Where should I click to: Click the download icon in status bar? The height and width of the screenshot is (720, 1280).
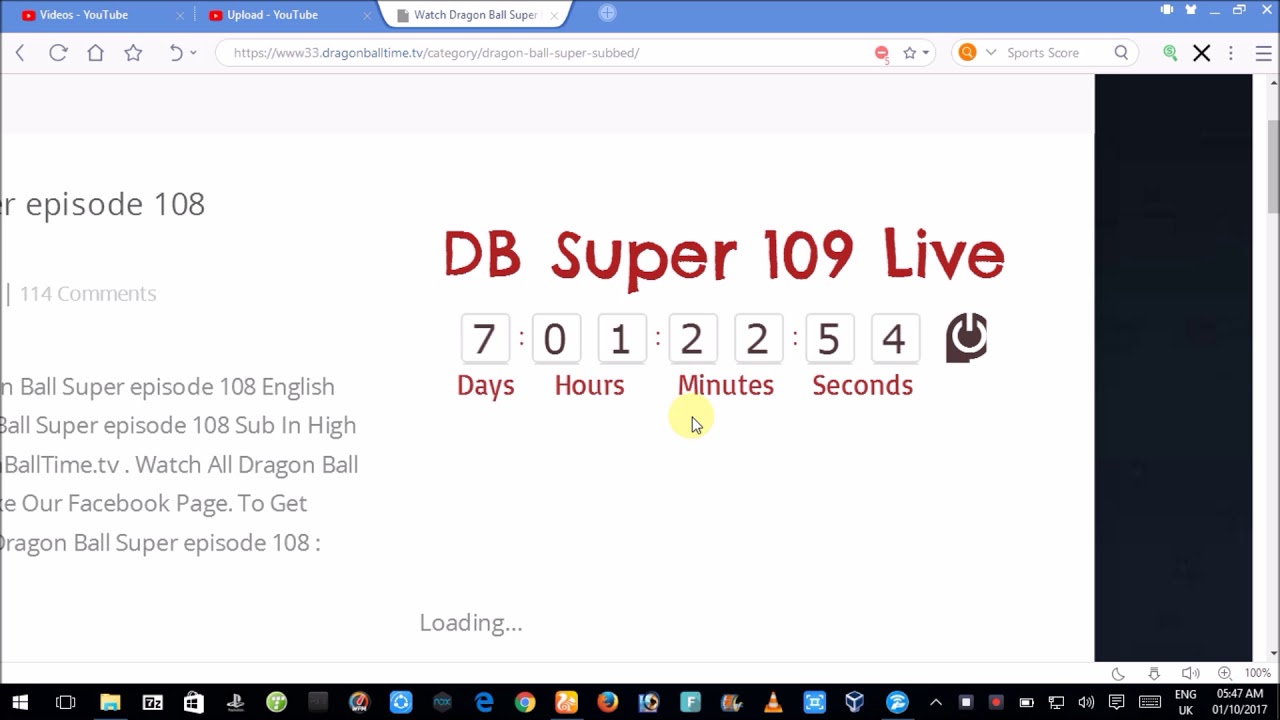point(1154,674)
